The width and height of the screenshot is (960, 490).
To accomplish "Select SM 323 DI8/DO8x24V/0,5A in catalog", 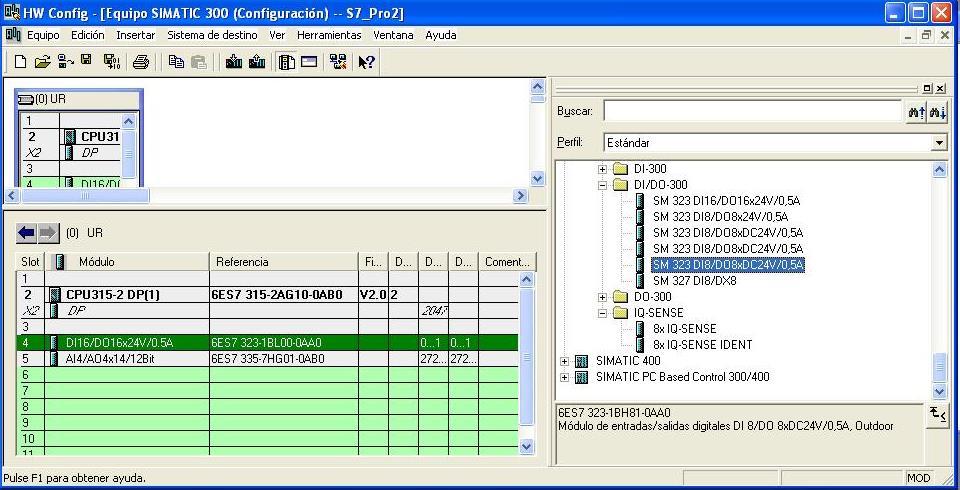I will click(x=720, y=217).
